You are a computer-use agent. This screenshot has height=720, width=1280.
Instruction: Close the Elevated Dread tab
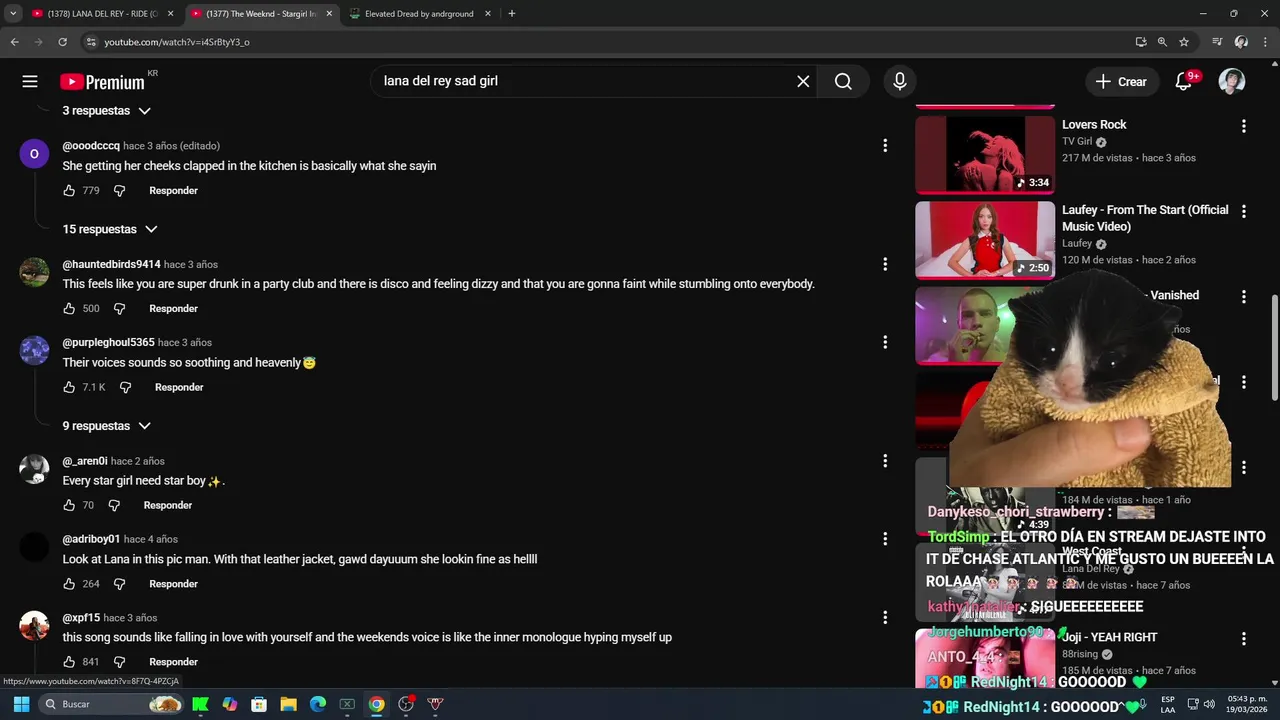coord(488,14)
